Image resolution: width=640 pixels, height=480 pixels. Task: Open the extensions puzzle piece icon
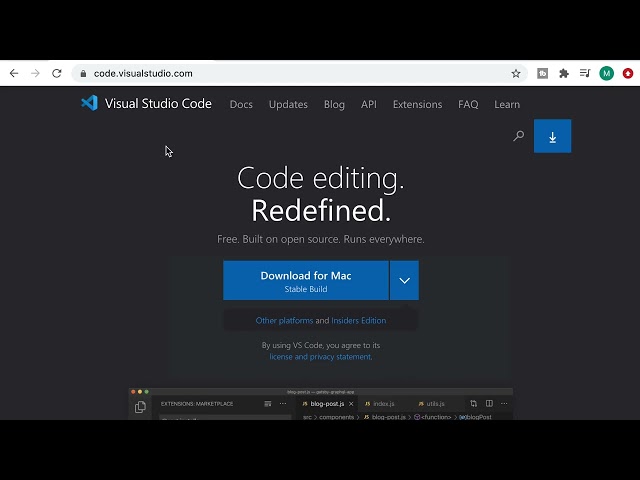(x=564, y=73)
